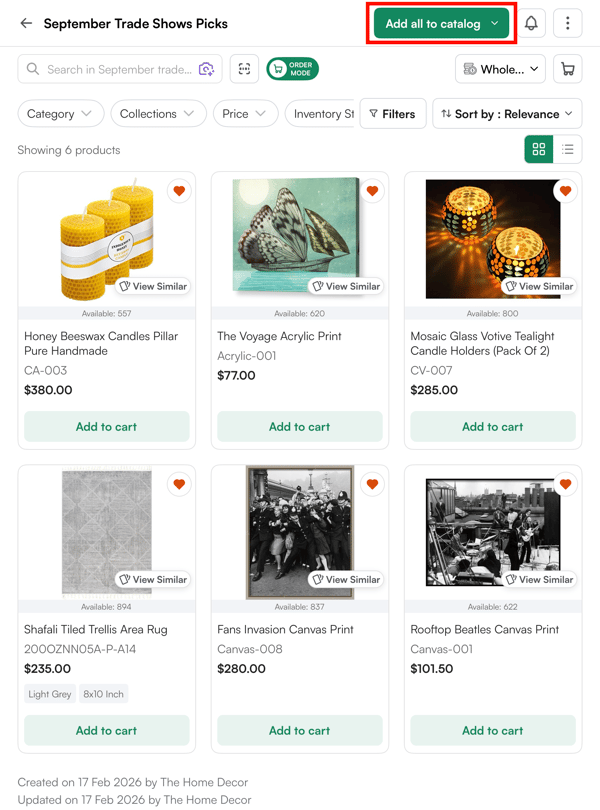Viewport: 600px width, 810px height.
Task: Click the Order Mode badge
Action: pyautogui.click(x=293, y=69)
